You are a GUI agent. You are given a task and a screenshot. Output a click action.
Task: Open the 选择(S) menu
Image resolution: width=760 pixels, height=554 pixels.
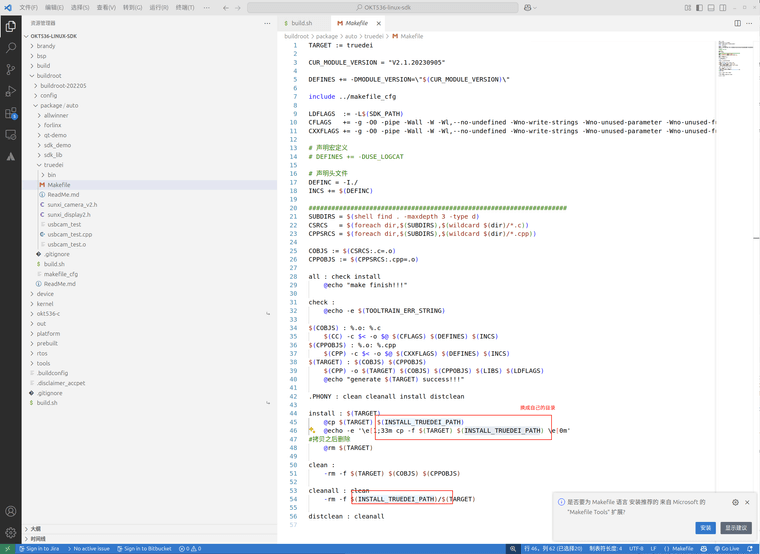click(x=80, y=8)
